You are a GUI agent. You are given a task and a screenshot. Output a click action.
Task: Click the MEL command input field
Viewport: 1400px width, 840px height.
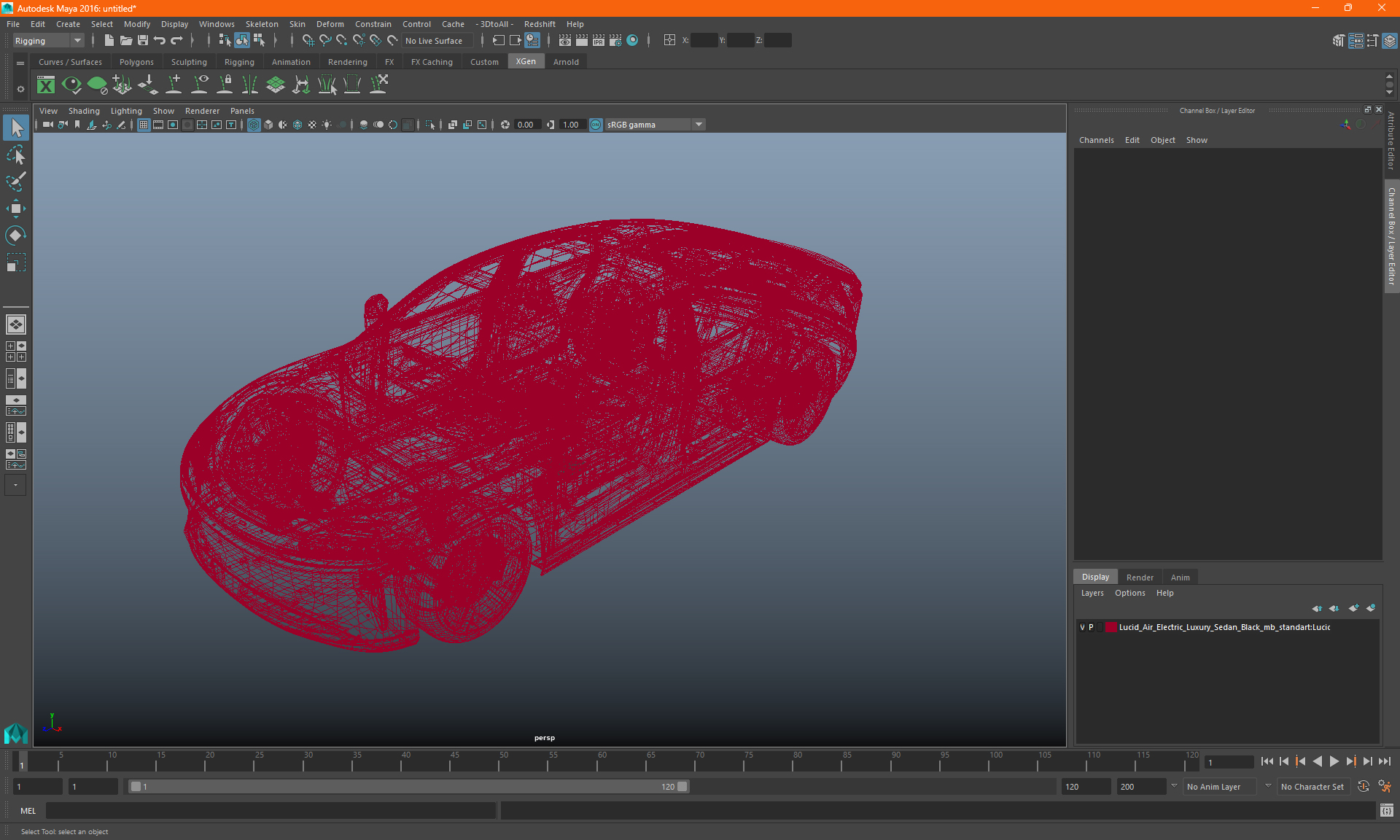[271, 811]
